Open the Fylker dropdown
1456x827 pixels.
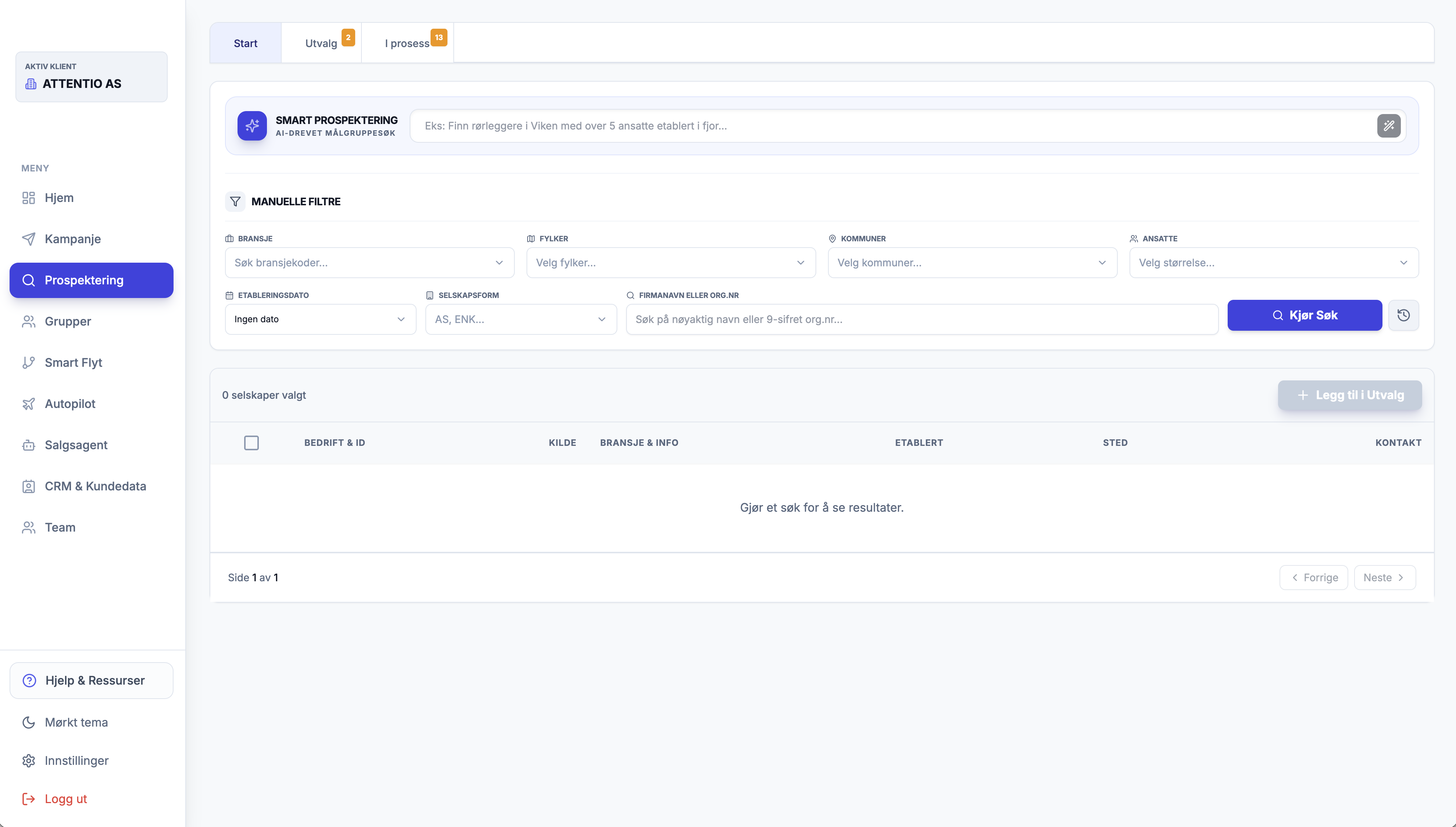670,262
